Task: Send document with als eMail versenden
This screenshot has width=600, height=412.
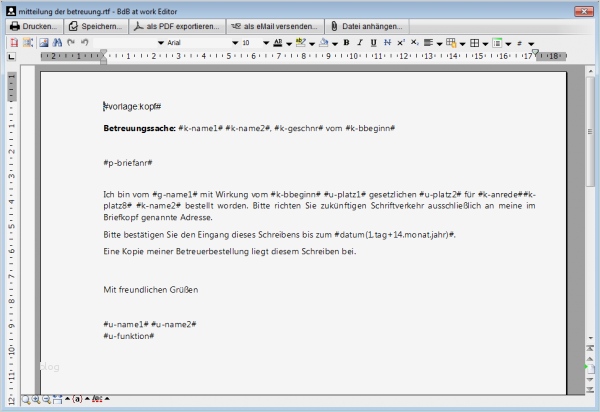Action: tap(275, 26)
